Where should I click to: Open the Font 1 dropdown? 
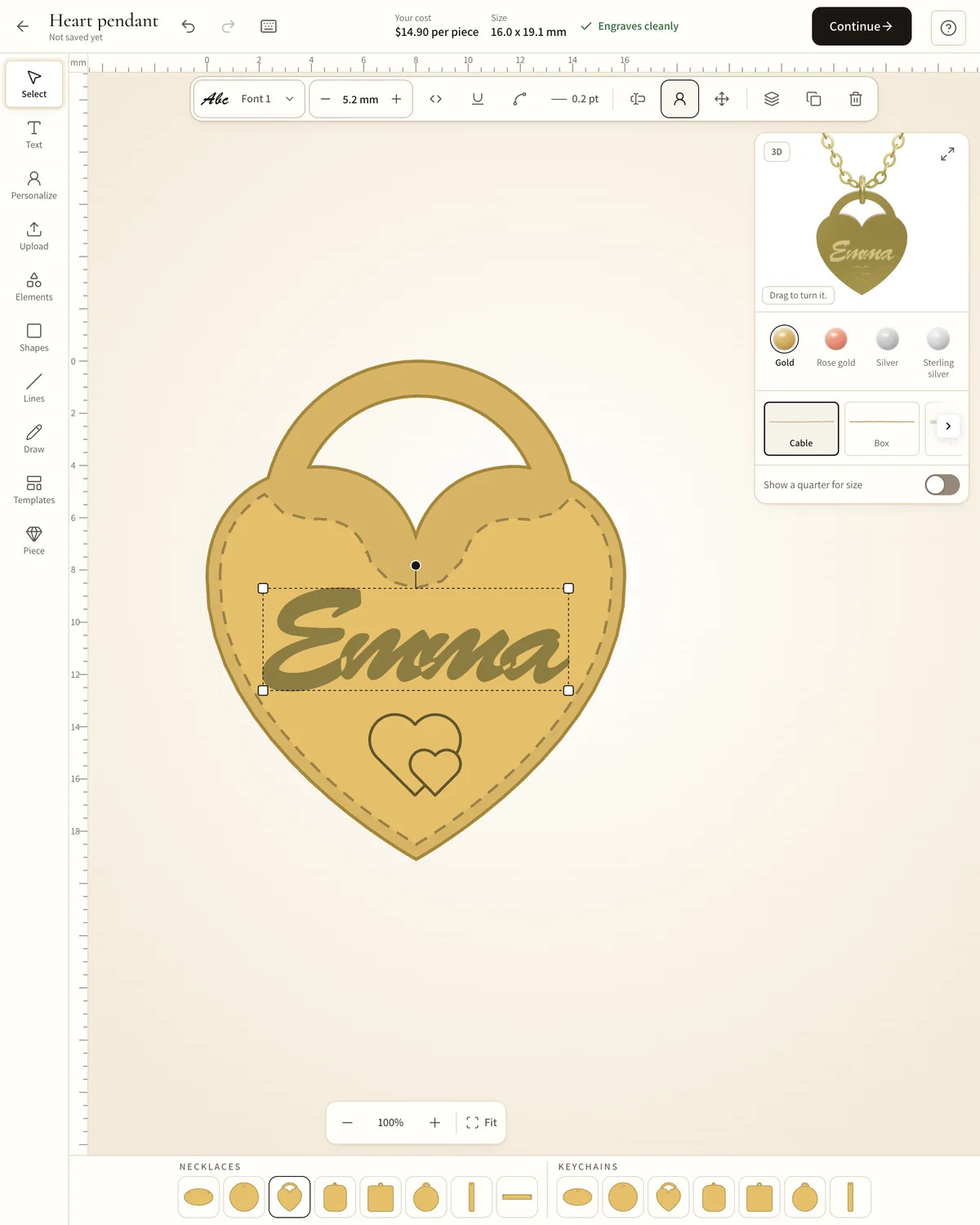click(x=249, y=99)
